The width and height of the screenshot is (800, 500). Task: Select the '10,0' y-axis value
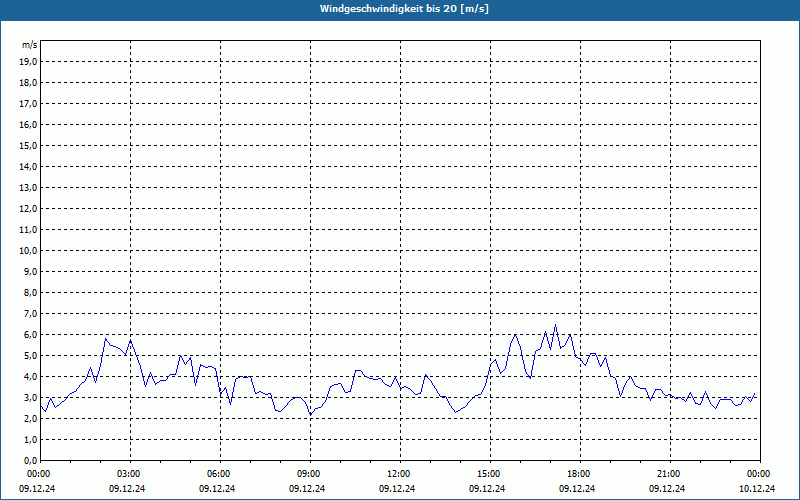[28, 251]
